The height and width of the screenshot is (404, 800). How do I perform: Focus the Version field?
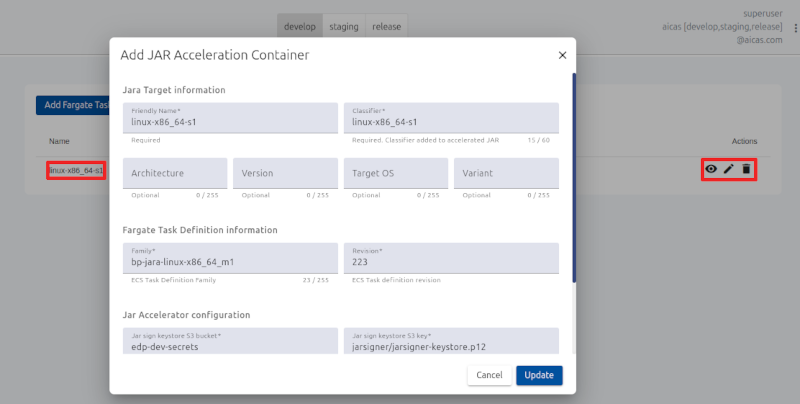(x=285, y=173)
